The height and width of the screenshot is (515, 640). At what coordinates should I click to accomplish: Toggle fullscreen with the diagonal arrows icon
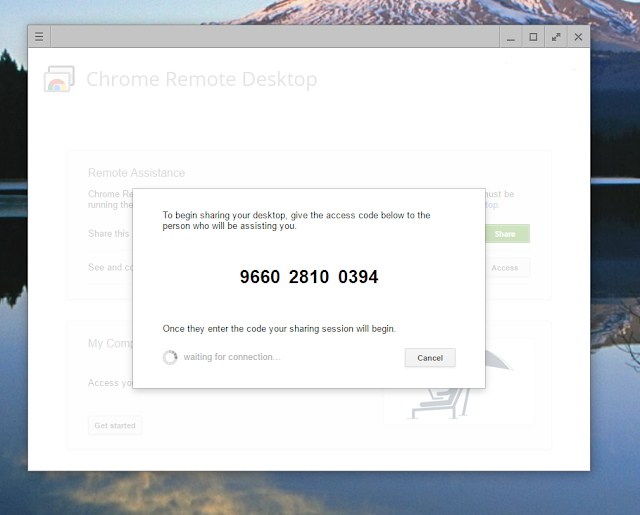pos(556,37)
